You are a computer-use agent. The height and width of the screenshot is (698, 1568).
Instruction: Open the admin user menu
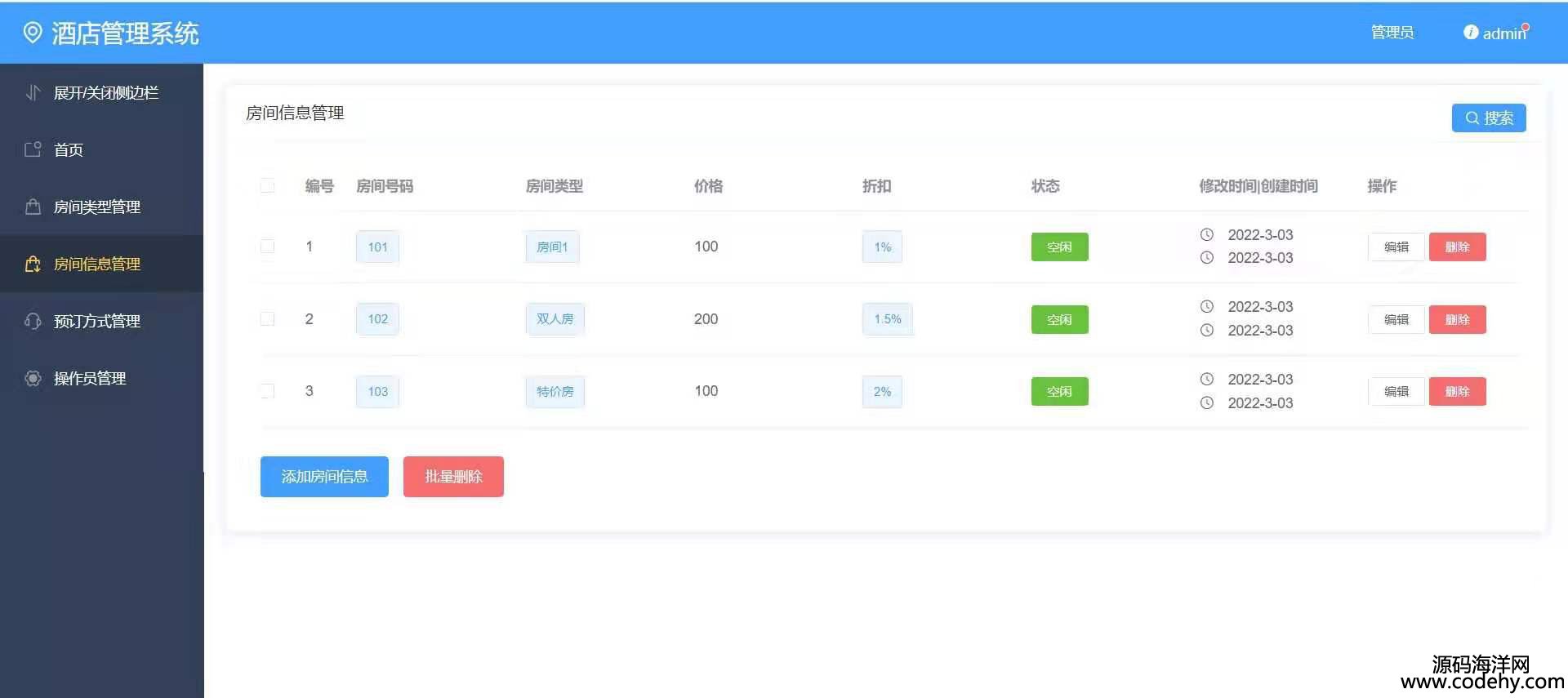tap(1503, 33)
